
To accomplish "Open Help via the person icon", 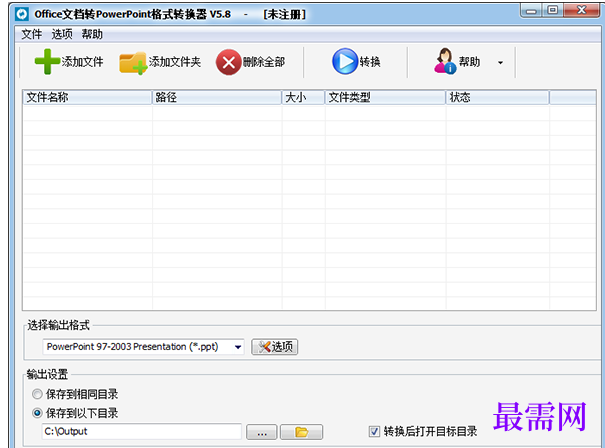I will 445,61.
